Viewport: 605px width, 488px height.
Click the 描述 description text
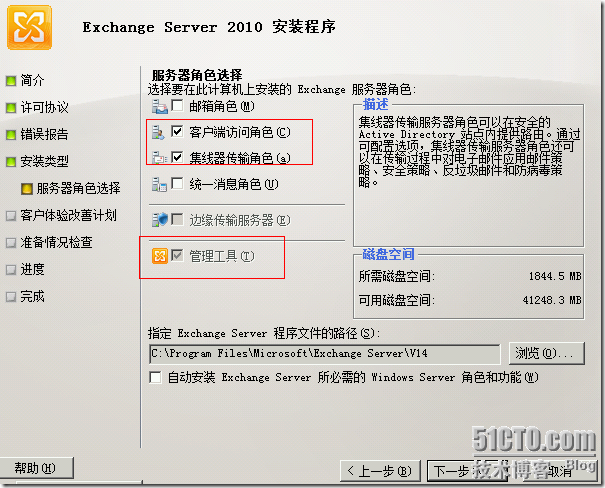click(469, 152)
